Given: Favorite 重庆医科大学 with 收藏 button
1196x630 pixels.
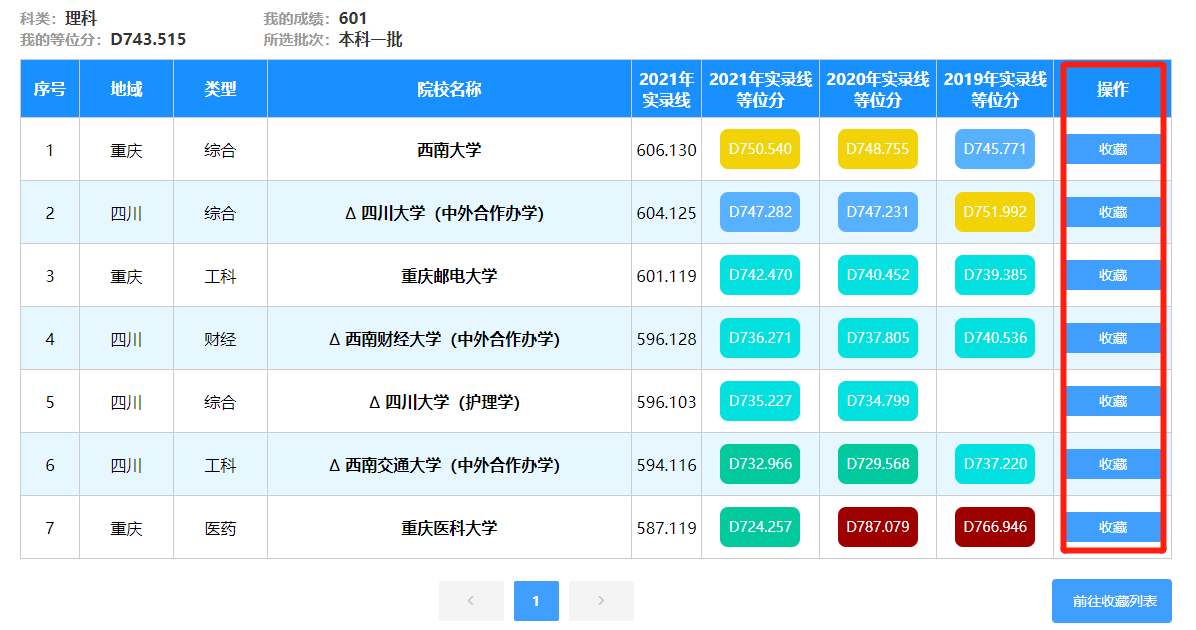Looking at the screenshot, I should point(1113,526).
